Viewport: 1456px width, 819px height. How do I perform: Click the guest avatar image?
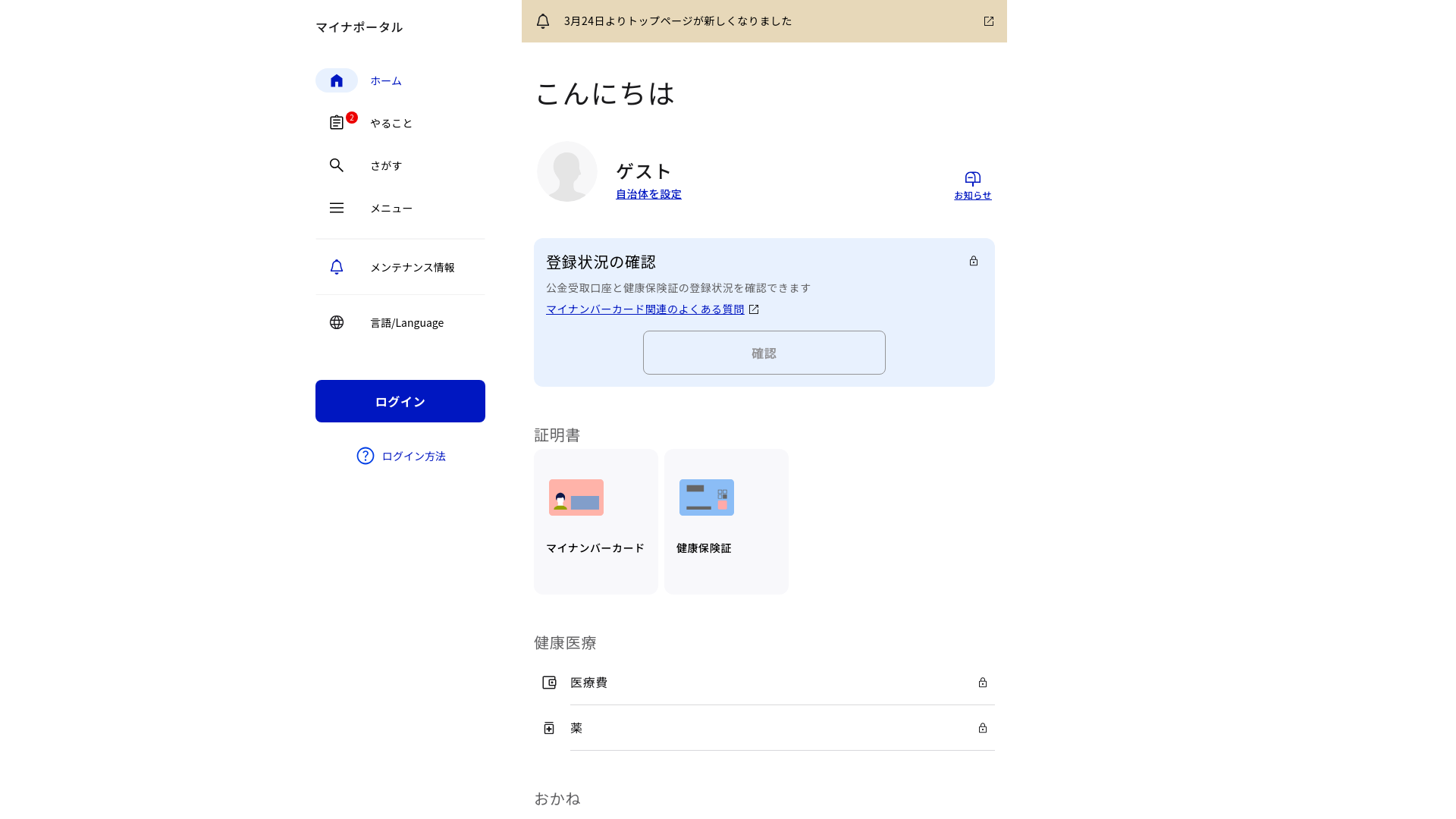[567, 171]
